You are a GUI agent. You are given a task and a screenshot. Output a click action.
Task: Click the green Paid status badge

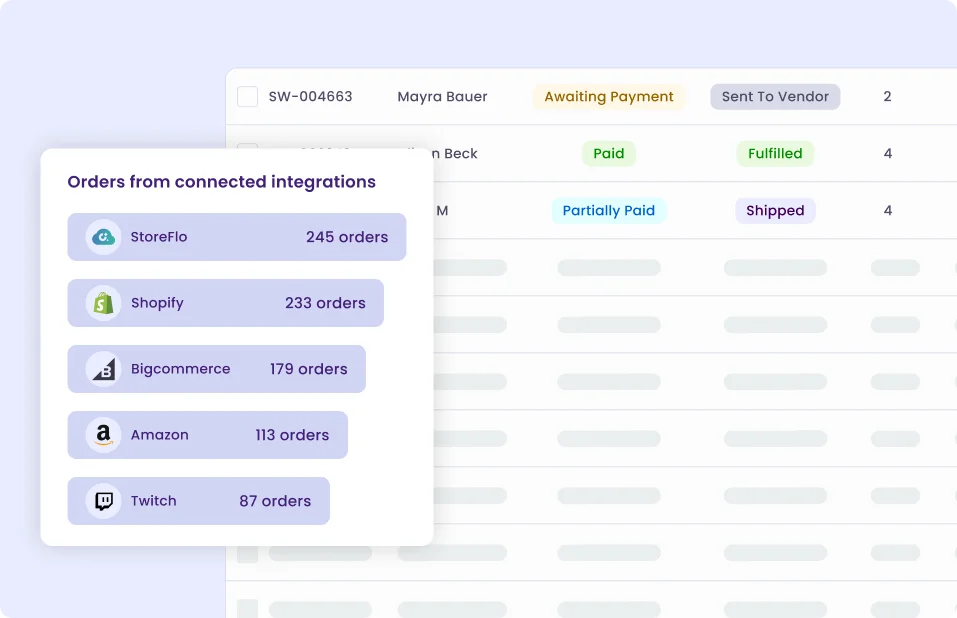pos(609,153)
